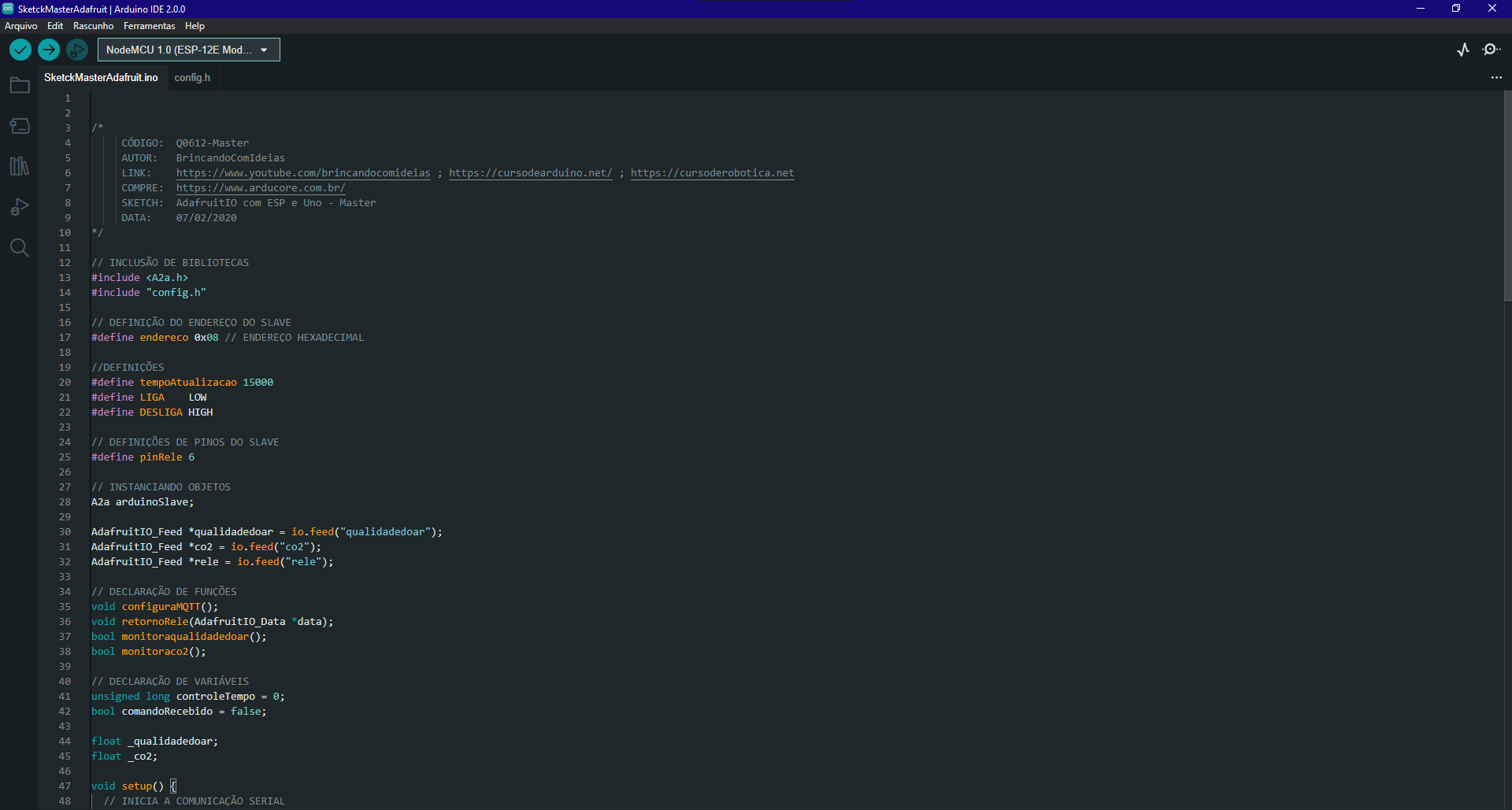
Task: Open the Edit menu
Action: tap(55, 26)
